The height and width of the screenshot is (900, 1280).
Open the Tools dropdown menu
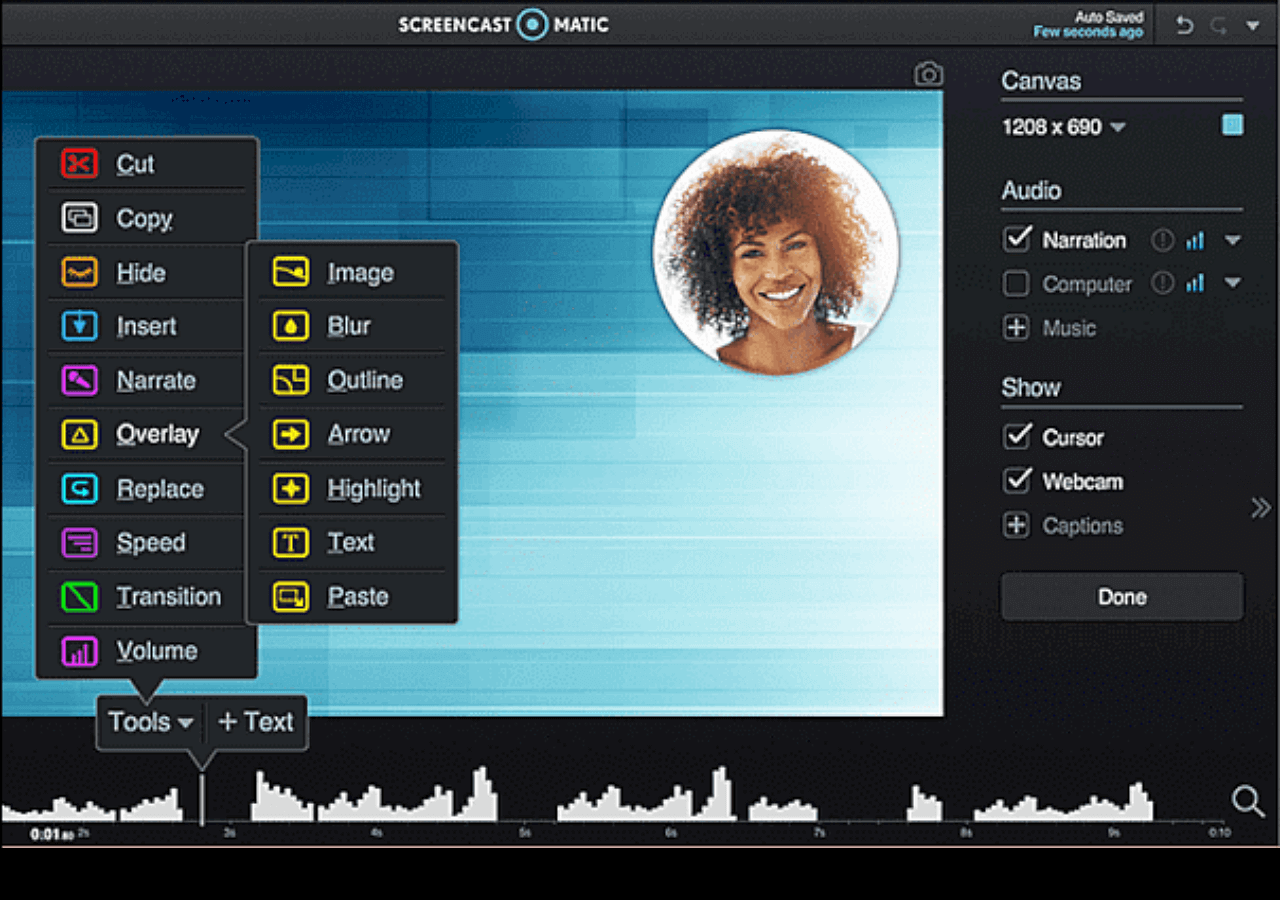151,722
